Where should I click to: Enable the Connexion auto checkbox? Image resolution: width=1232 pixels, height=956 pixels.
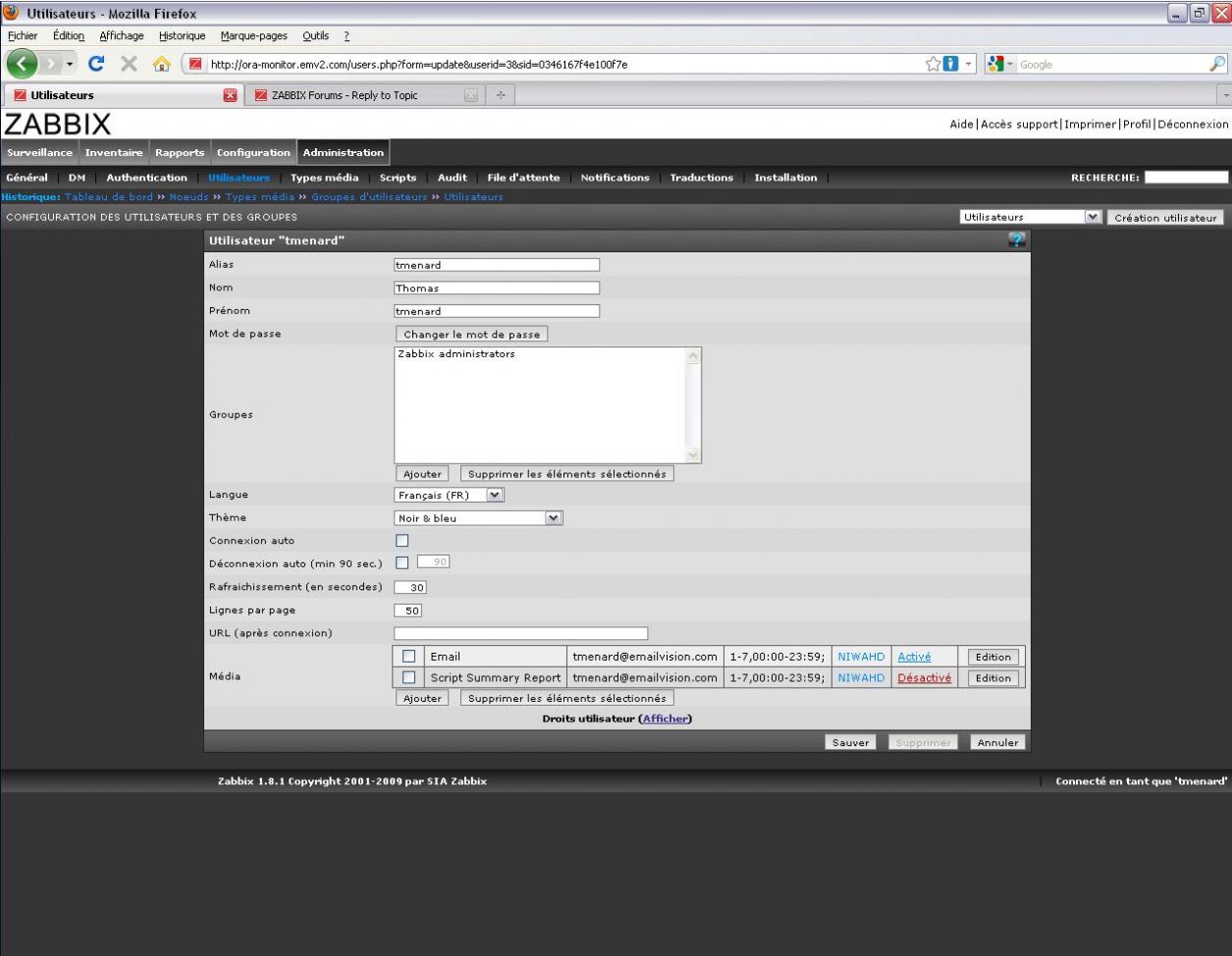[x=402, y=541]
